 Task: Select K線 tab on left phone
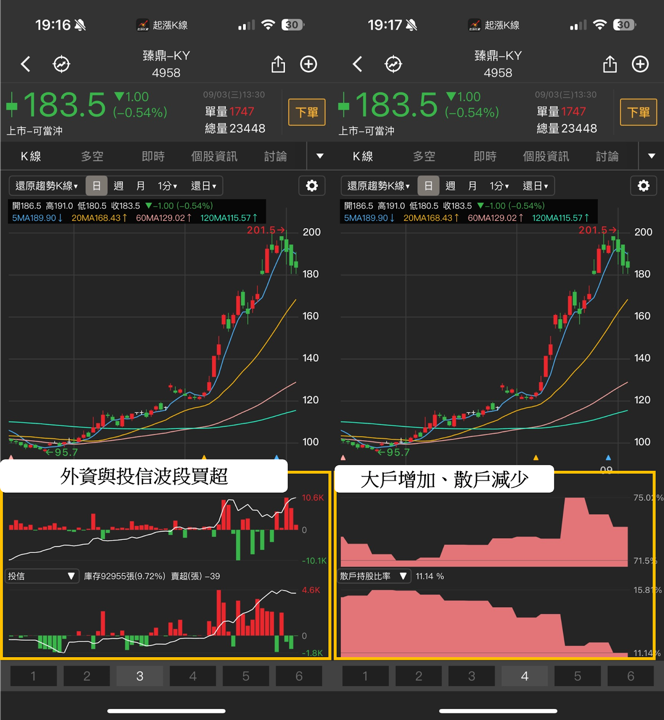(31, 157)
